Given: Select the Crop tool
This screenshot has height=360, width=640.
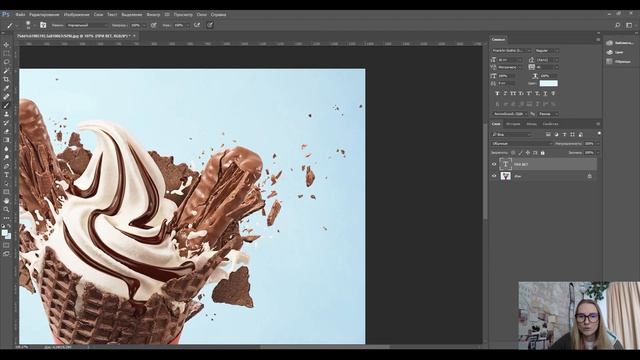Looking at the screenshot, I should [x=6, y=79].
